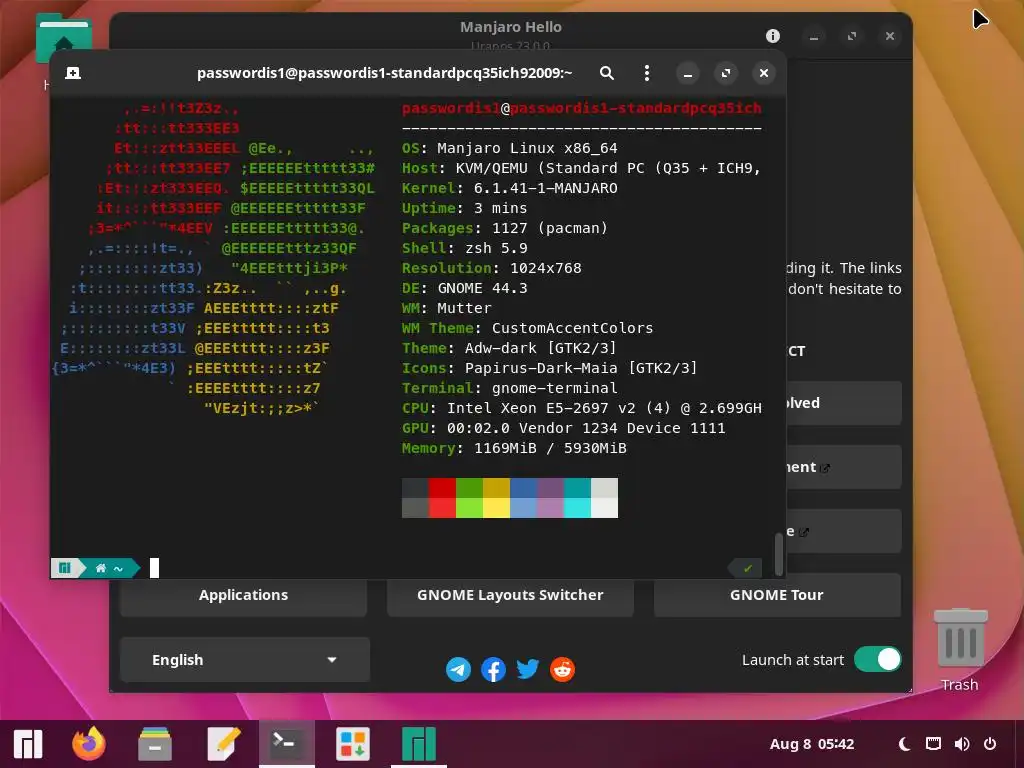Click the "Terminal: gnome-terminal" line
This screenshot has height=768, width=1024.
click(509, 388)
